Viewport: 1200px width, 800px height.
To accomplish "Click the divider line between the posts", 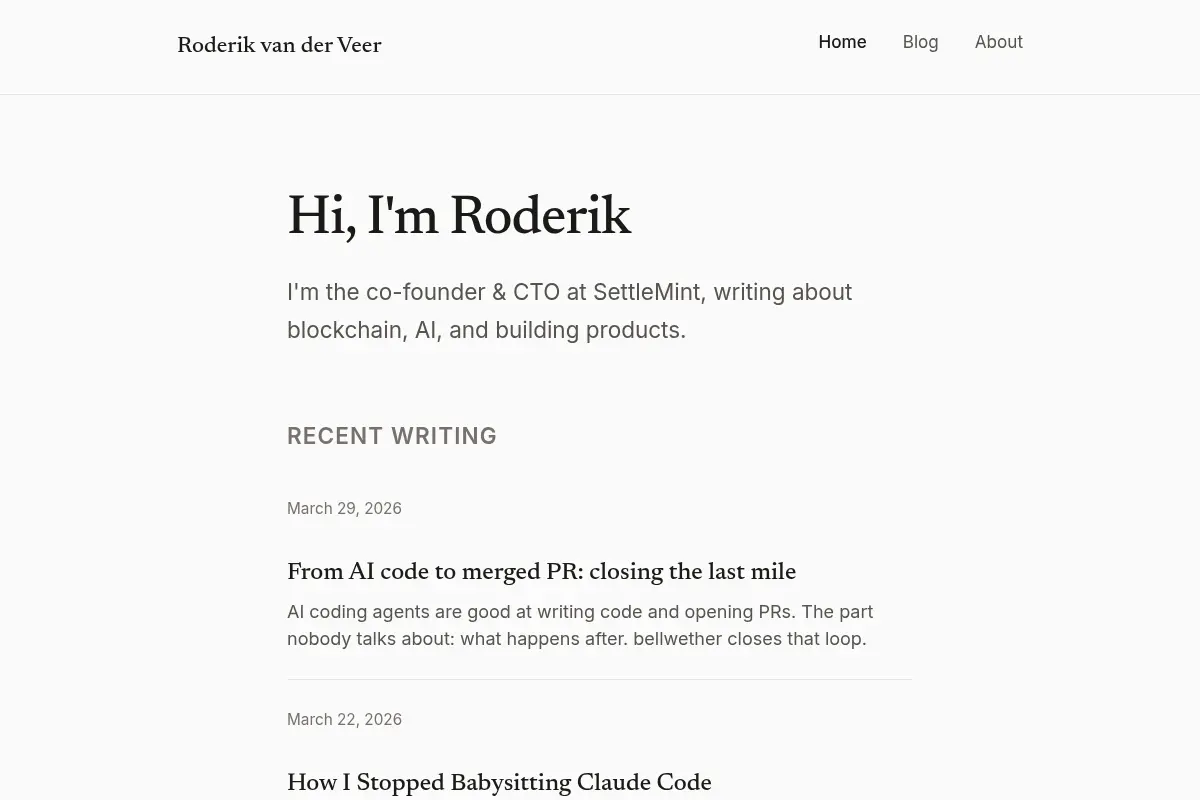I will [x=599, y=679].
